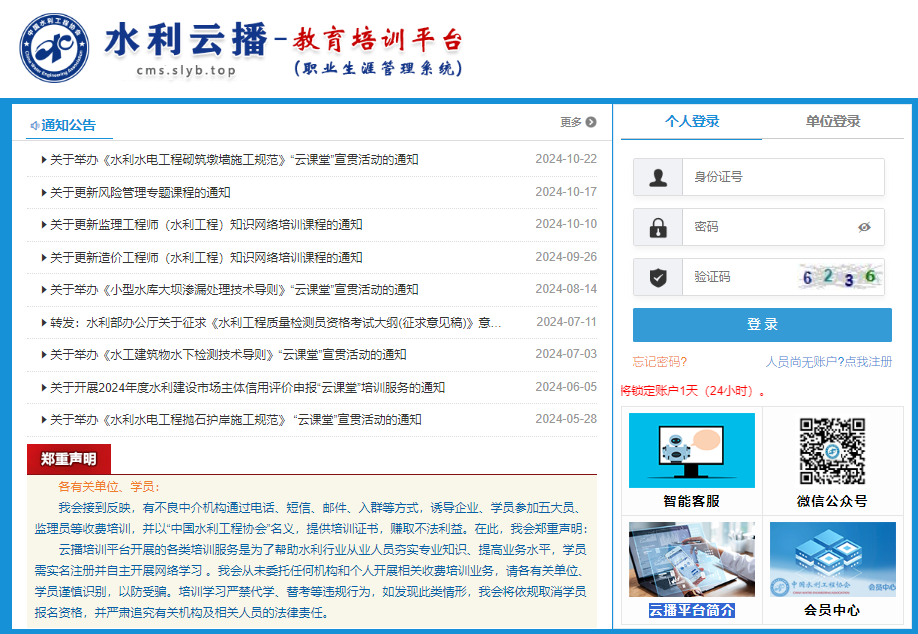Click the date 2024-10-10

click(x=566, y=224)
